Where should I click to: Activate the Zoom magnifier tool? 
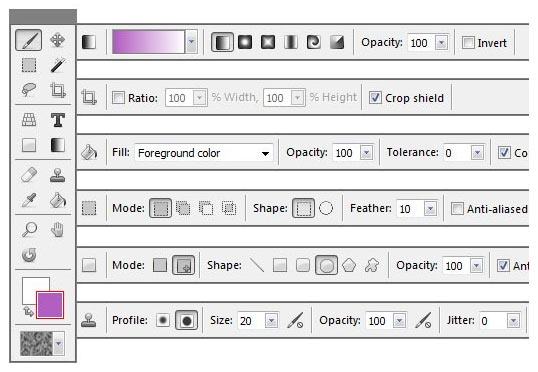[29, 230]
